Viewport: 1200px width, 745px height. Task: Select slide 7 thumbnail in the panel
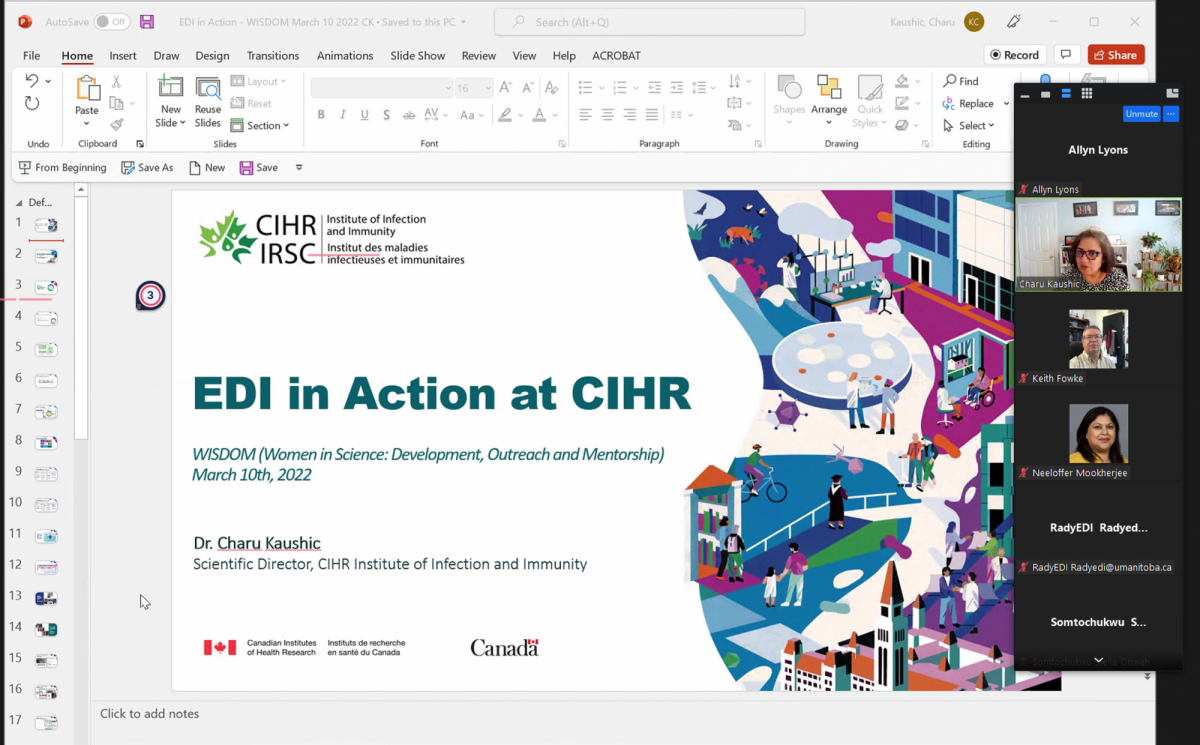pos(46,411)
